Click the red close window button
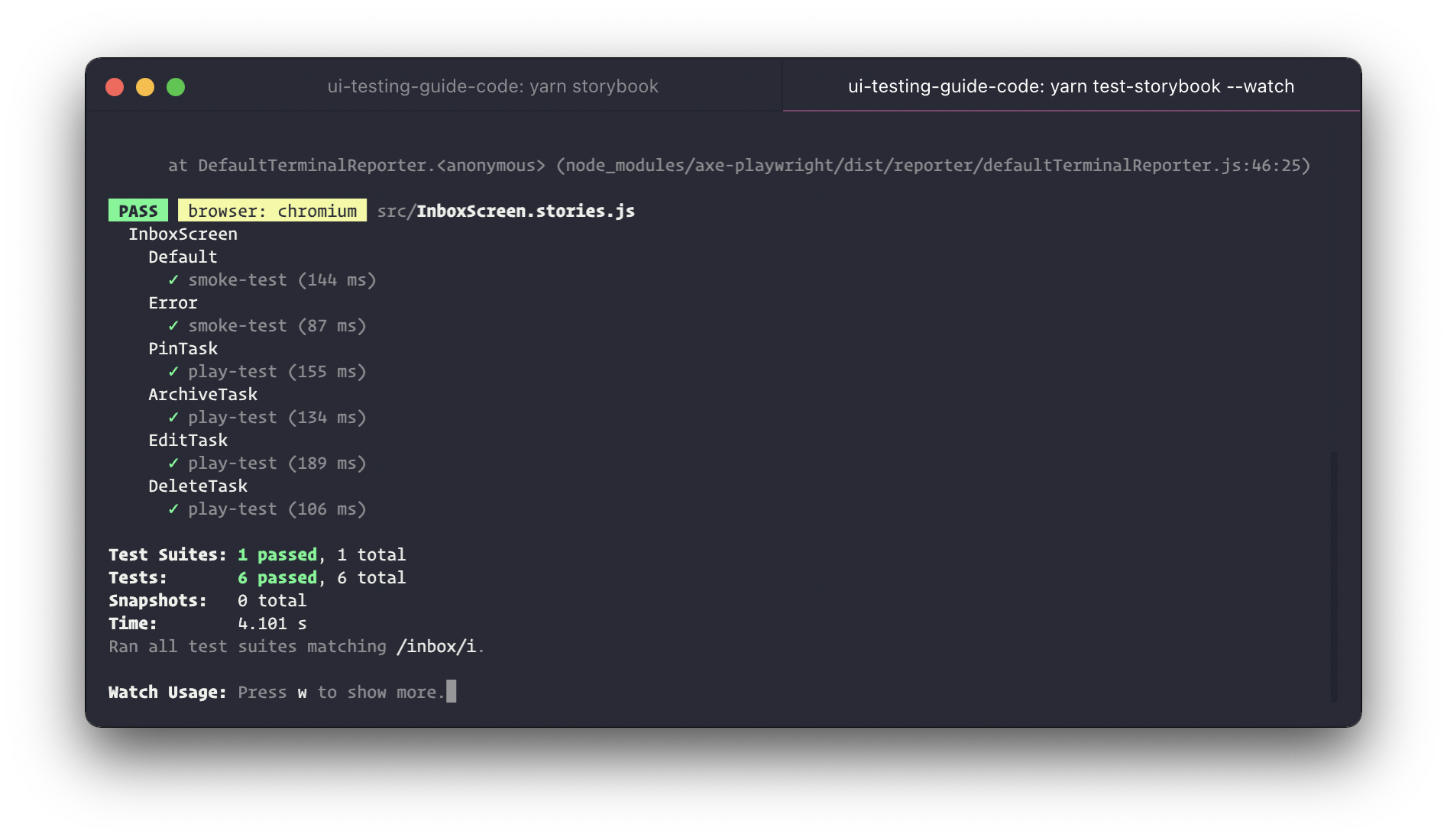This screenshot has width=1447, height=840. tap(115, 87)
